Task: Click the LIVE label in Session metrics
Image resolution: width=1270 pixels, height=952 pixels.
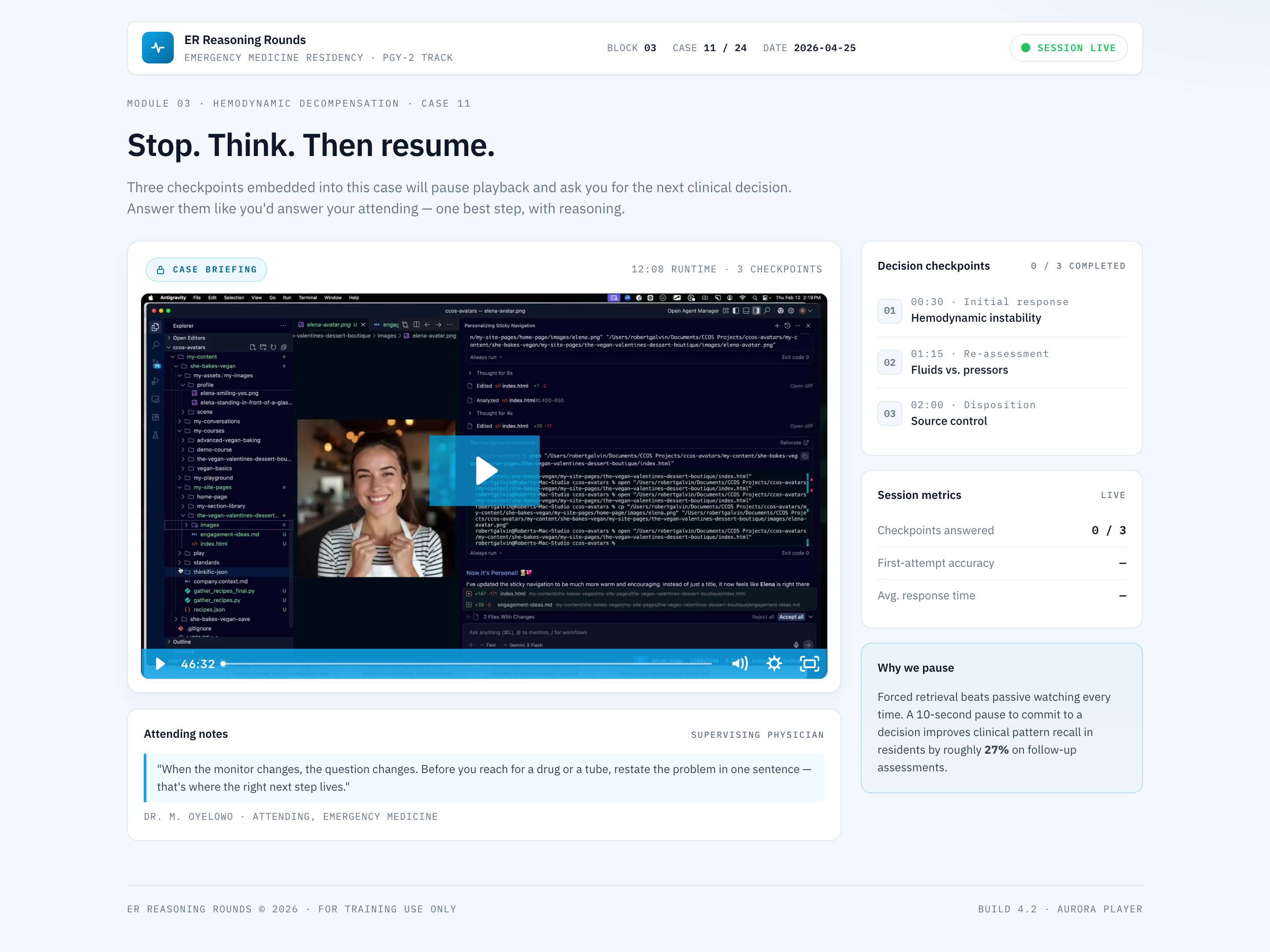Action: click(1113, 495)
